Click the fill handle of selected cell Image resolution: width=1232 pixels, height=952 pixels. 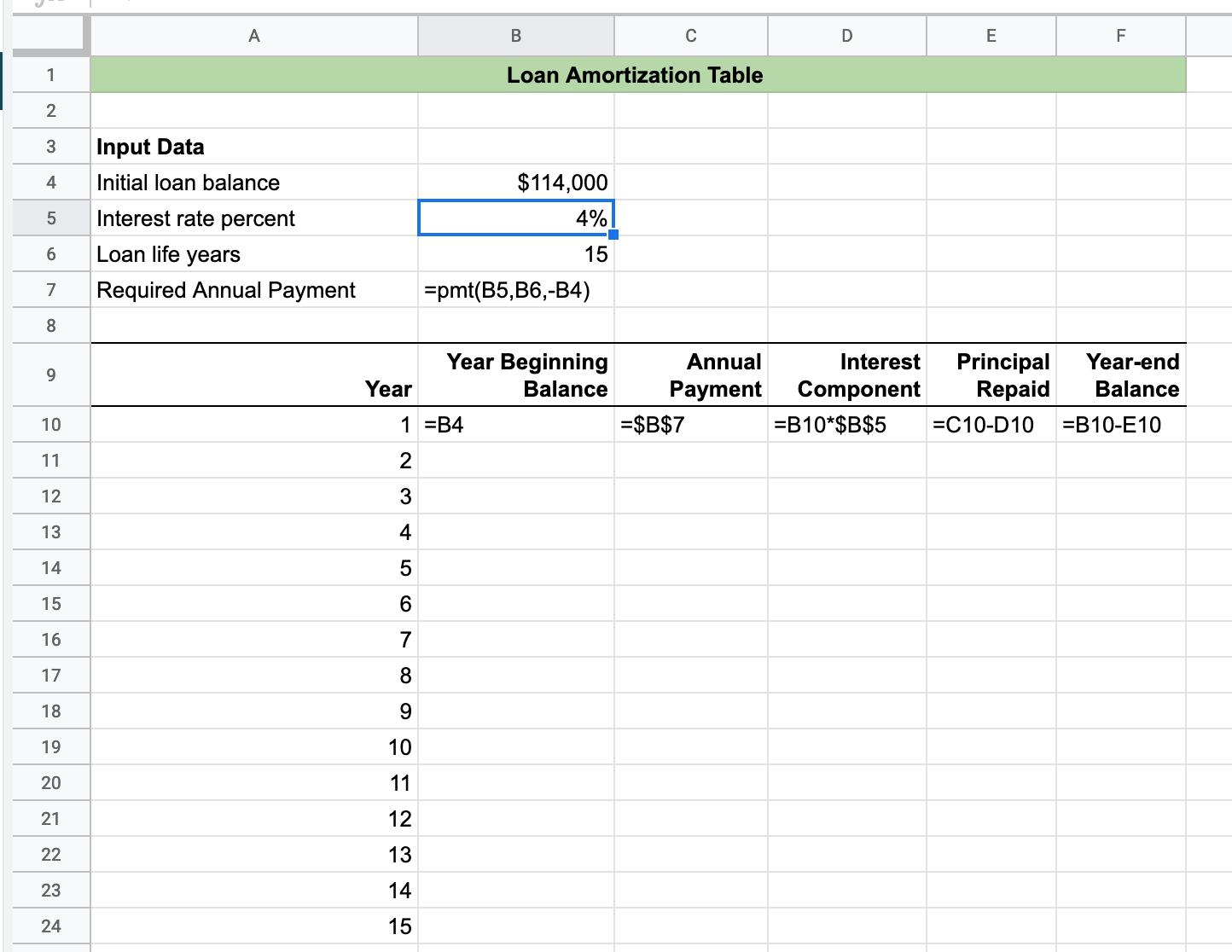[613, 235]
